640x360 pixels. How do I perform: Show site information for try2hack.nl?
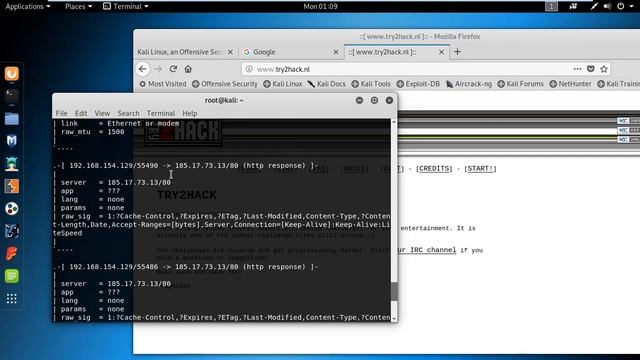[x=249, y=69]
